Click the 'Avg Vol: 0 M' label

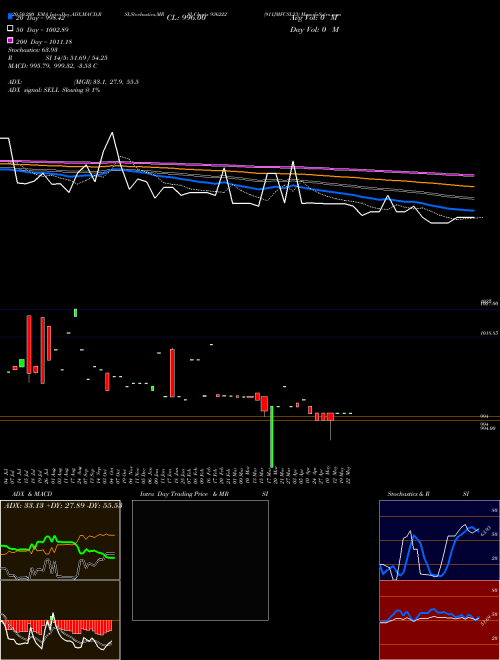tap(314, 18)
